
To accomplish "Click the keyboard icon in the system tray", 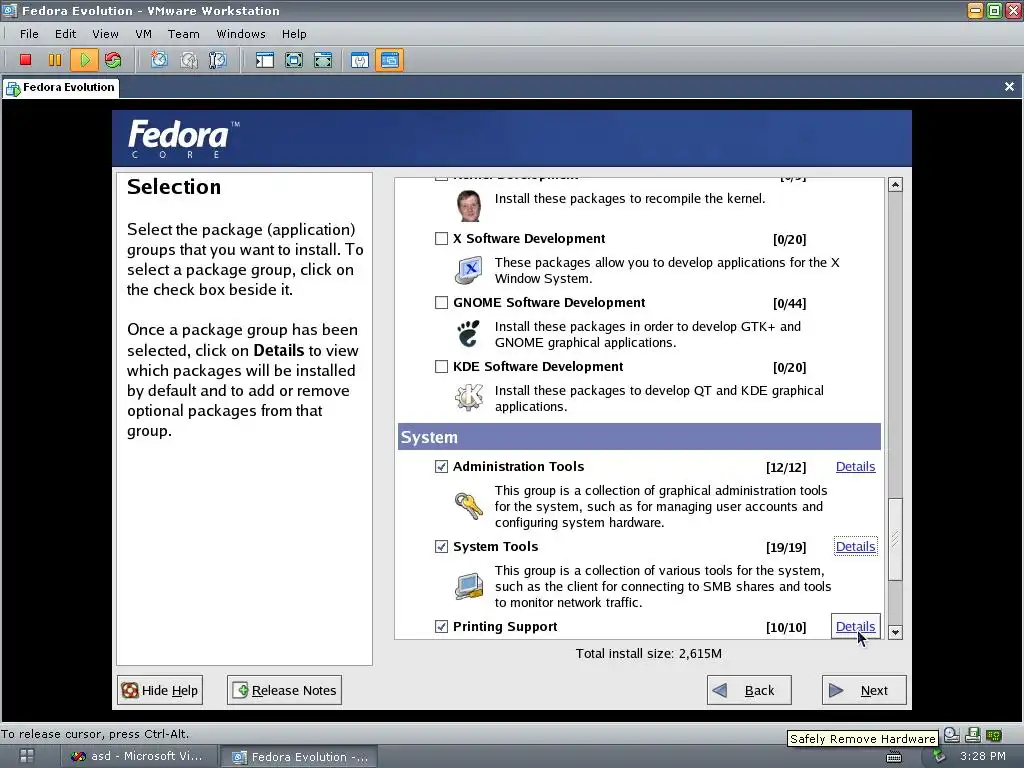I will [x=894, y=757].
